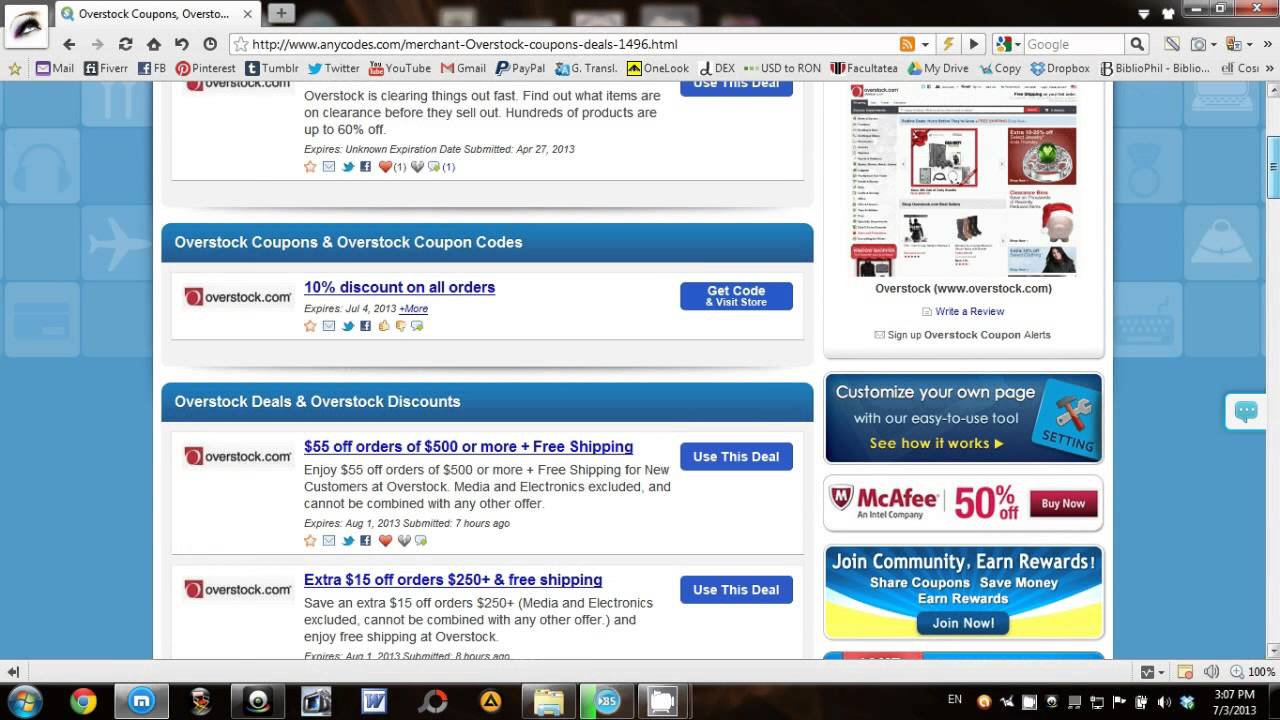The height and width of the screenshot is (720, 1280).
Task: Click the search magnifier icon
Action: [x=1137, y=44]
